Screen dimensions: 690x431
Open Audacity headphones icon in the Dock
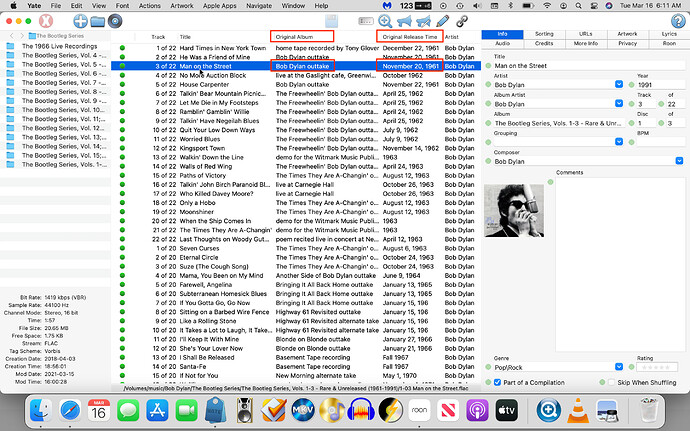click(x=361, y=410)
